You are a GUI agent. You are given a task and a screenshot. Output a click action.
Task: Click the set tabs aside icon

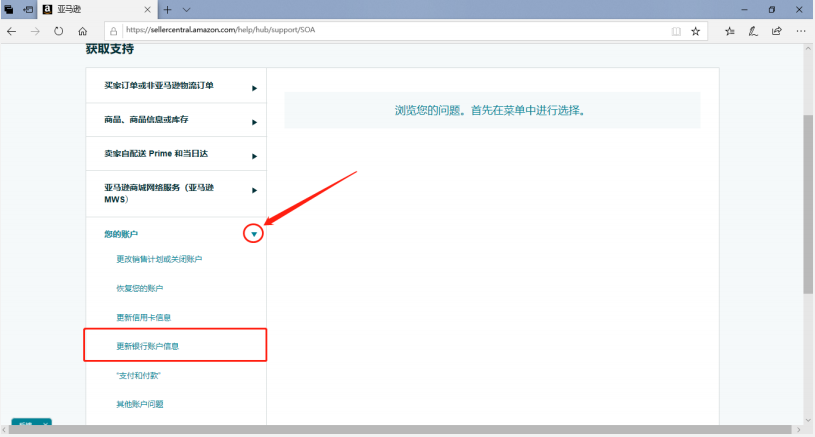pos(28,9)
